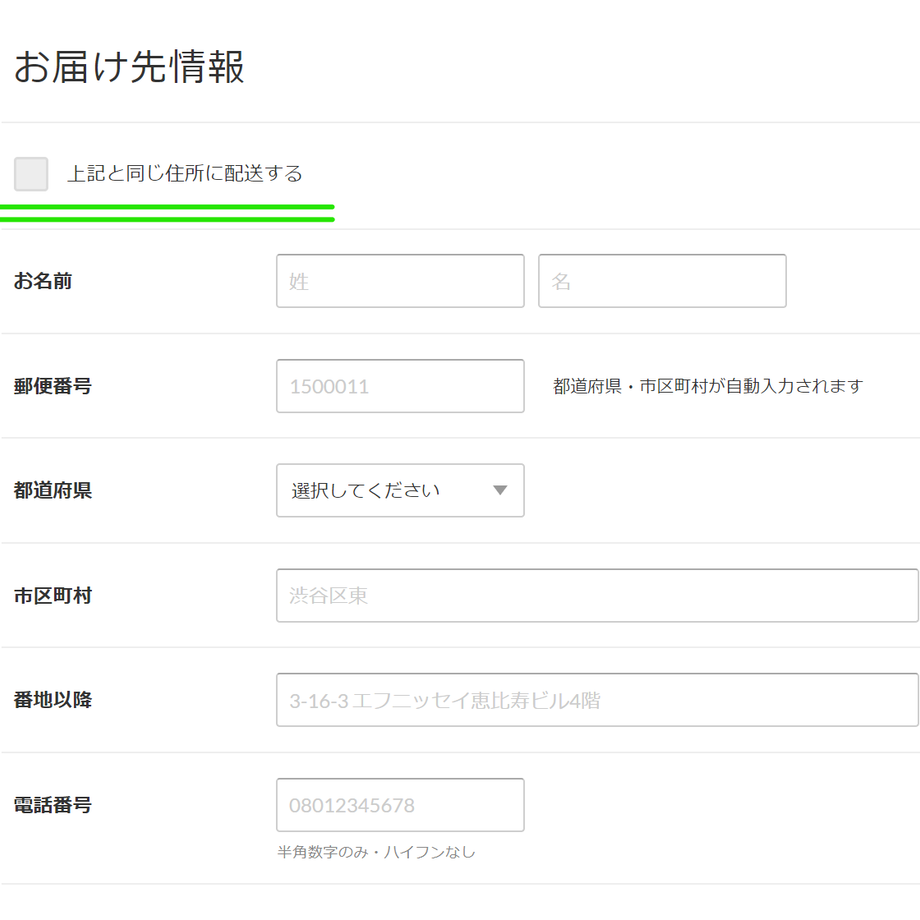Click the 市区町村 city input field

(597, 596)
